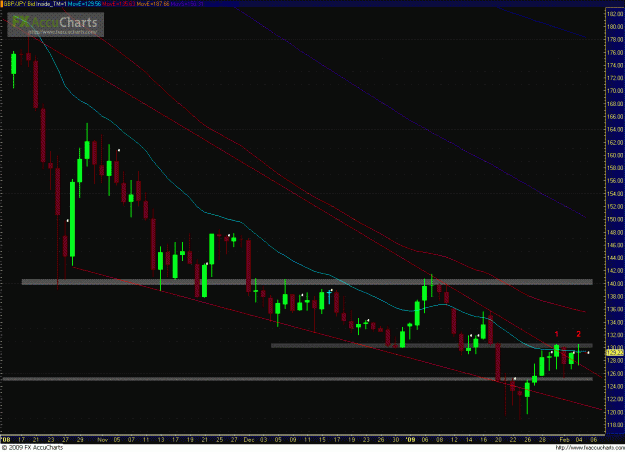Click the 03 date label after Dec
Image resolution: width=625 pixels, height=452 pixels.
(263, 440)
